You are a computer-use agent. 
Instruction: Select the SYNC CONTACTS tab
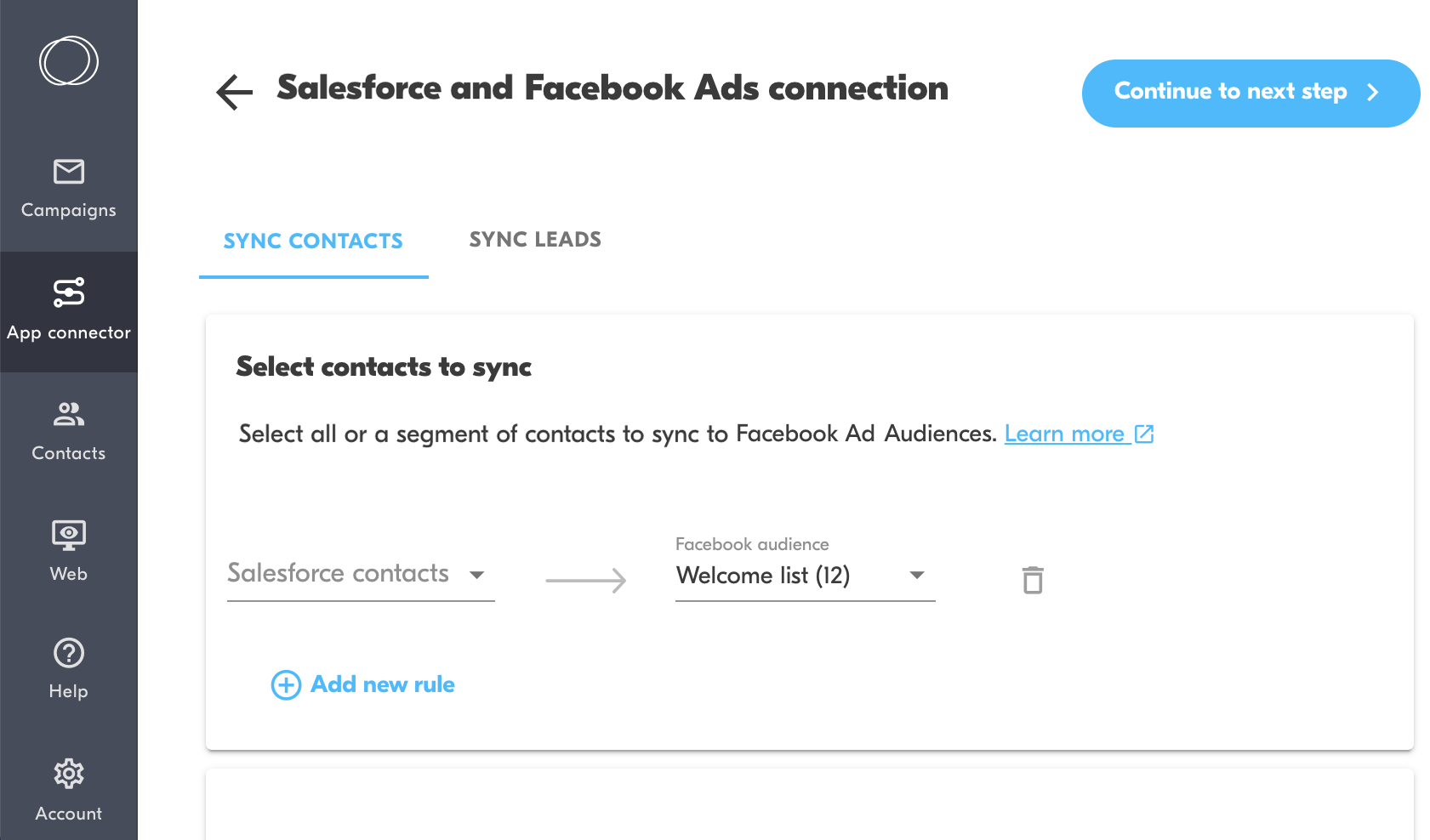pyautogui.click(x=313, y=241)
